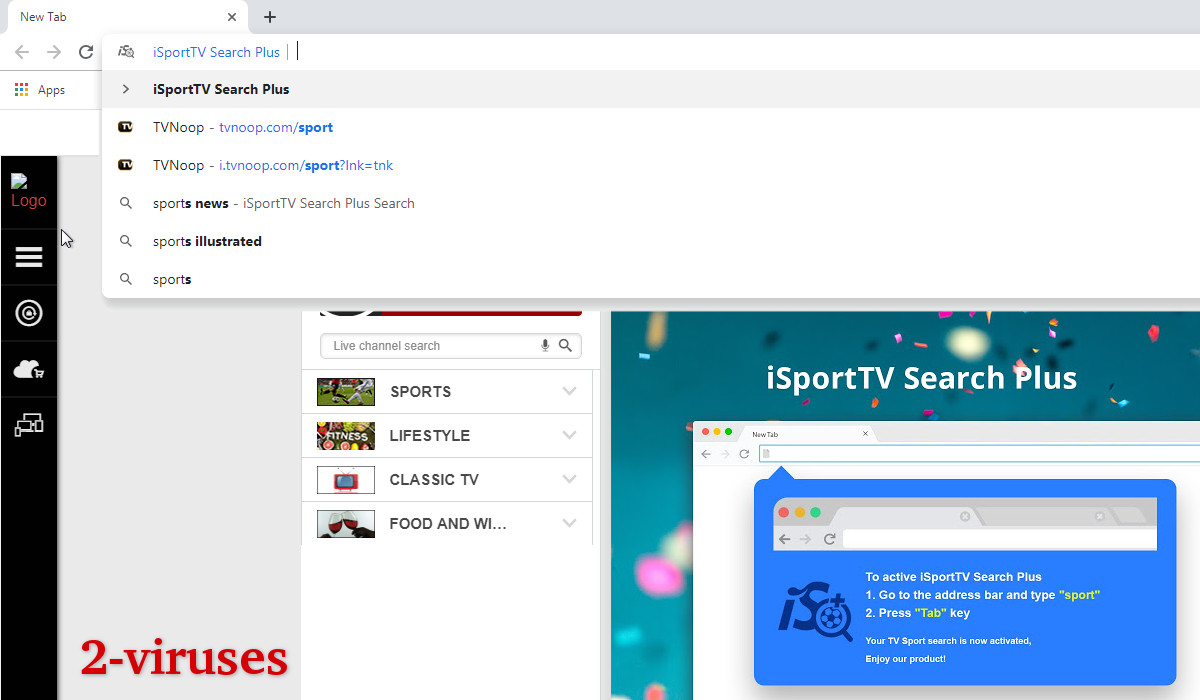Expand the LIFESTYLE category chevron

pos(570,435)
